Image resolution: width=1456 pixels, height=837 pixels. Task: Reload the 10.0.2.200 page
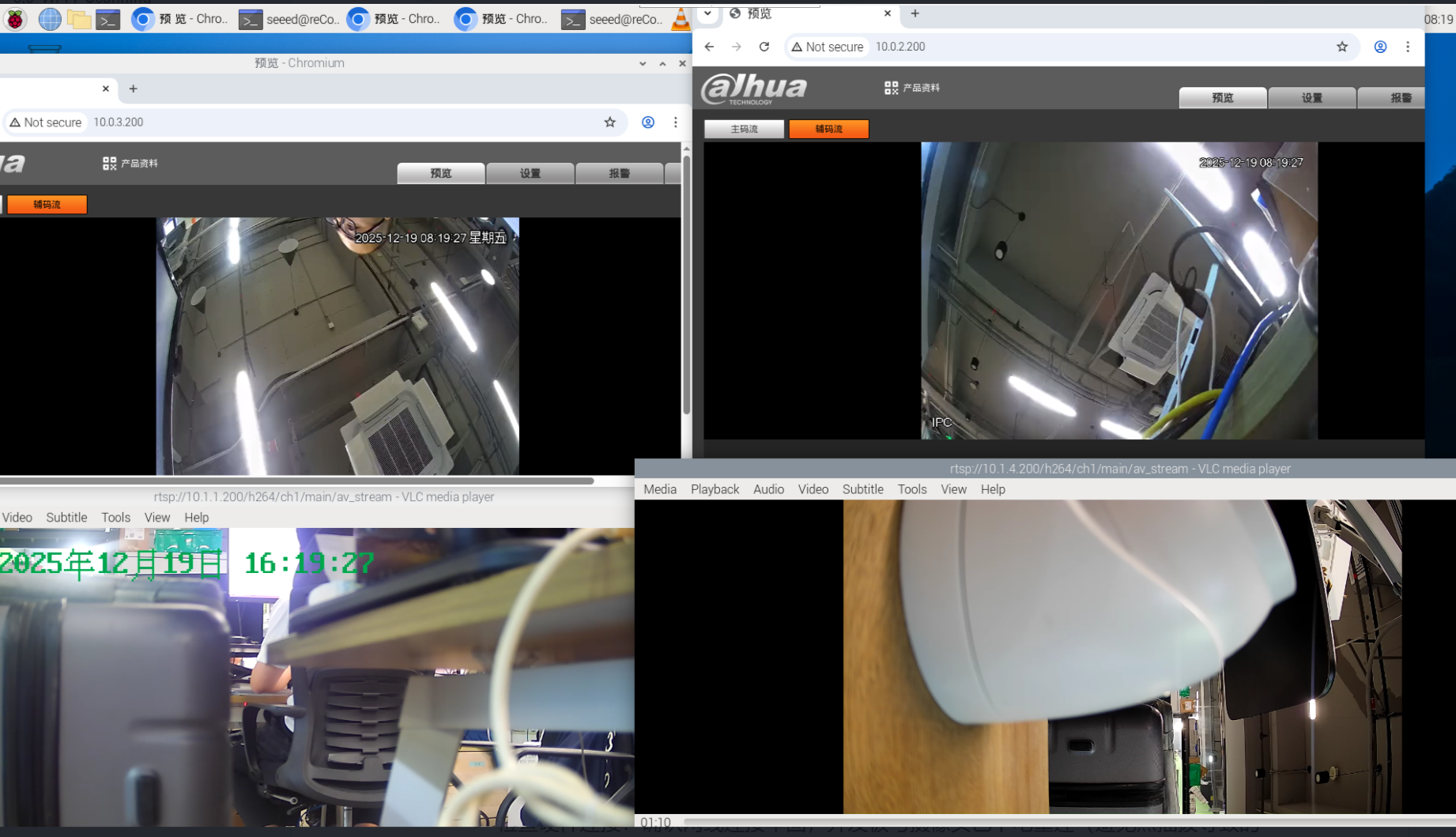pos(764,47)
